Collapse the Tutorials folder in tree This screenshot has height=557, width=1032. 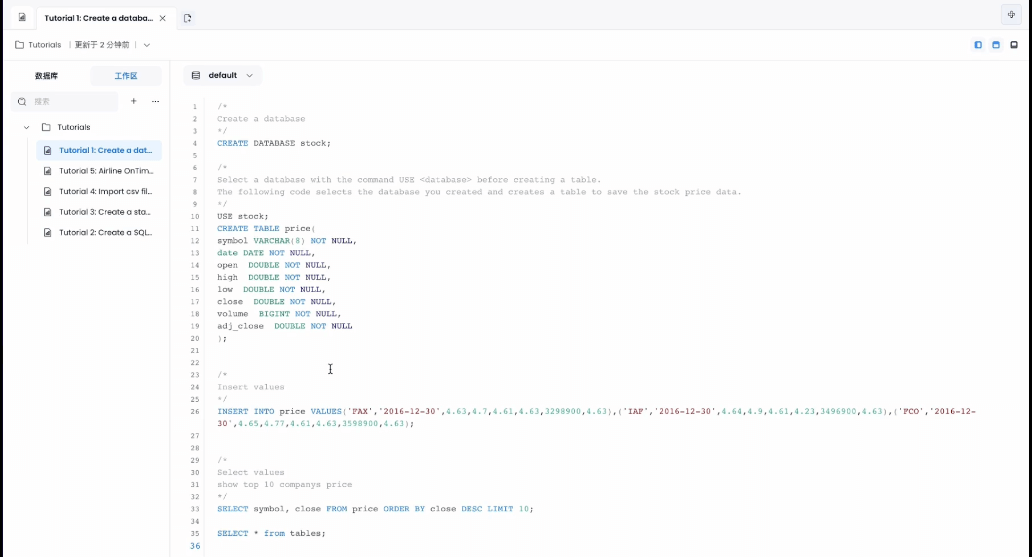click(x=27, y=128)
